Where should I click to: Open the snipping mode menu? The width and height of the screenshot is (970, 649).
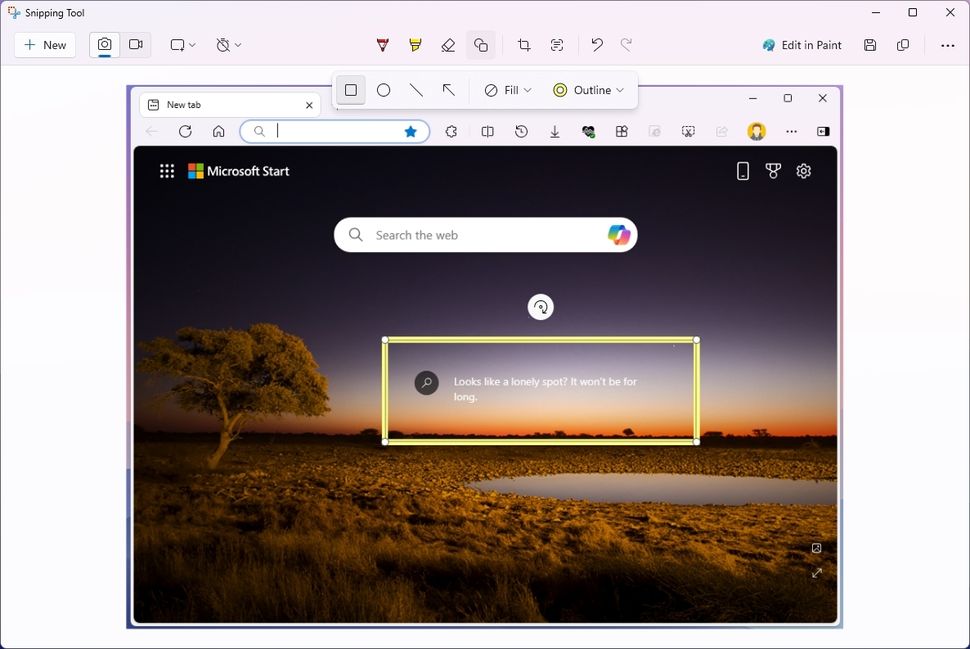point(181,45)
